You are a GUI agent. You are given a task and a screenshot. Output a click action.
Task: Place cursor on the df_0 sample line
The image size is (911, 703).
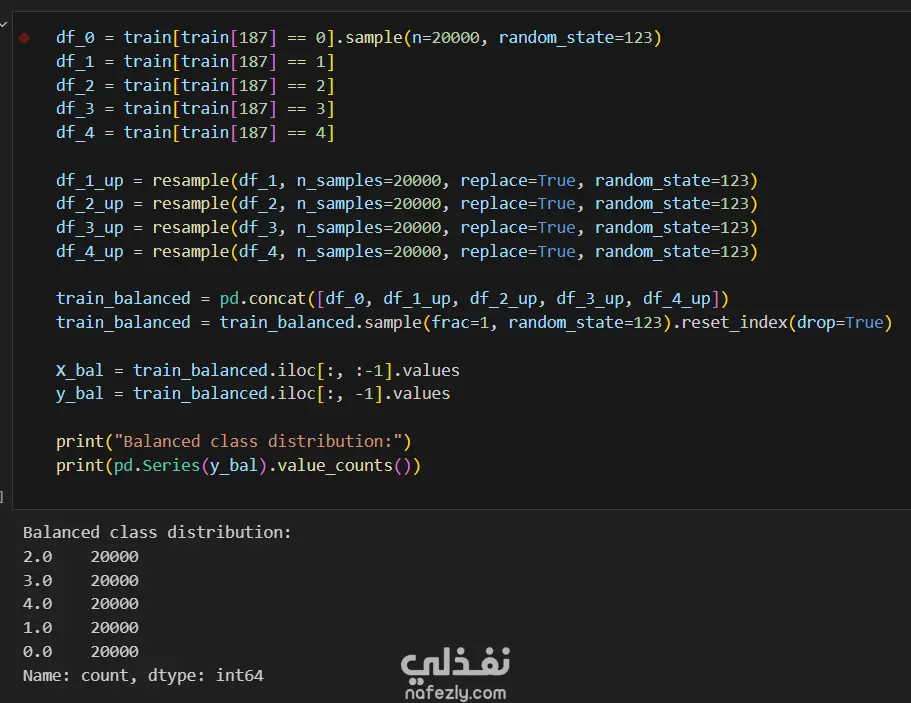click(x=359, y=38)
